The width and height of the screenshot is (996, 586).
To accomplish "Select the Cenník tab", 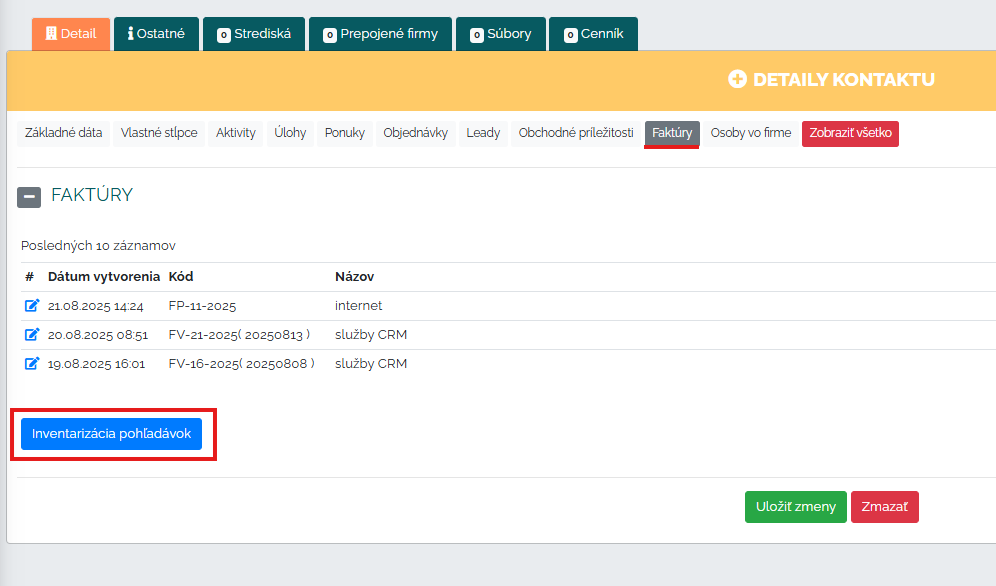I will click(594, 34).
